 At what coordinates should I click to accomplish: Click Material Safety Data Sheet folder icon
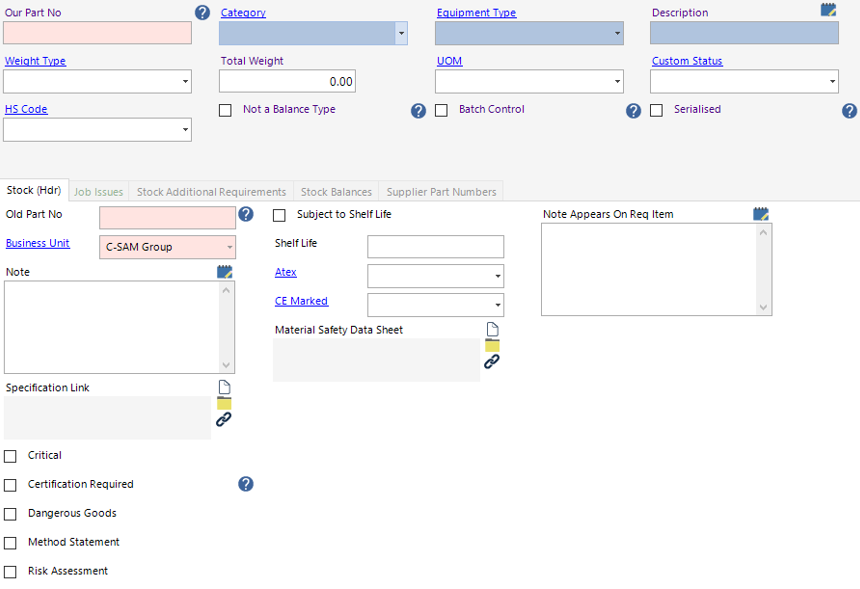pyautogui.click(x=492, y=345)
